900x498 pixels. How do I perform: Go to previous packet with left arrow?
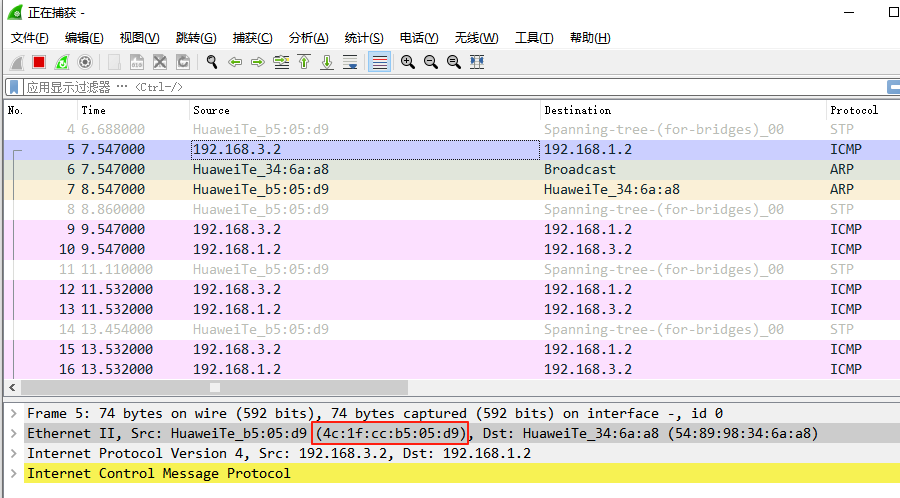pyautogui.click(x=235, y=62)
